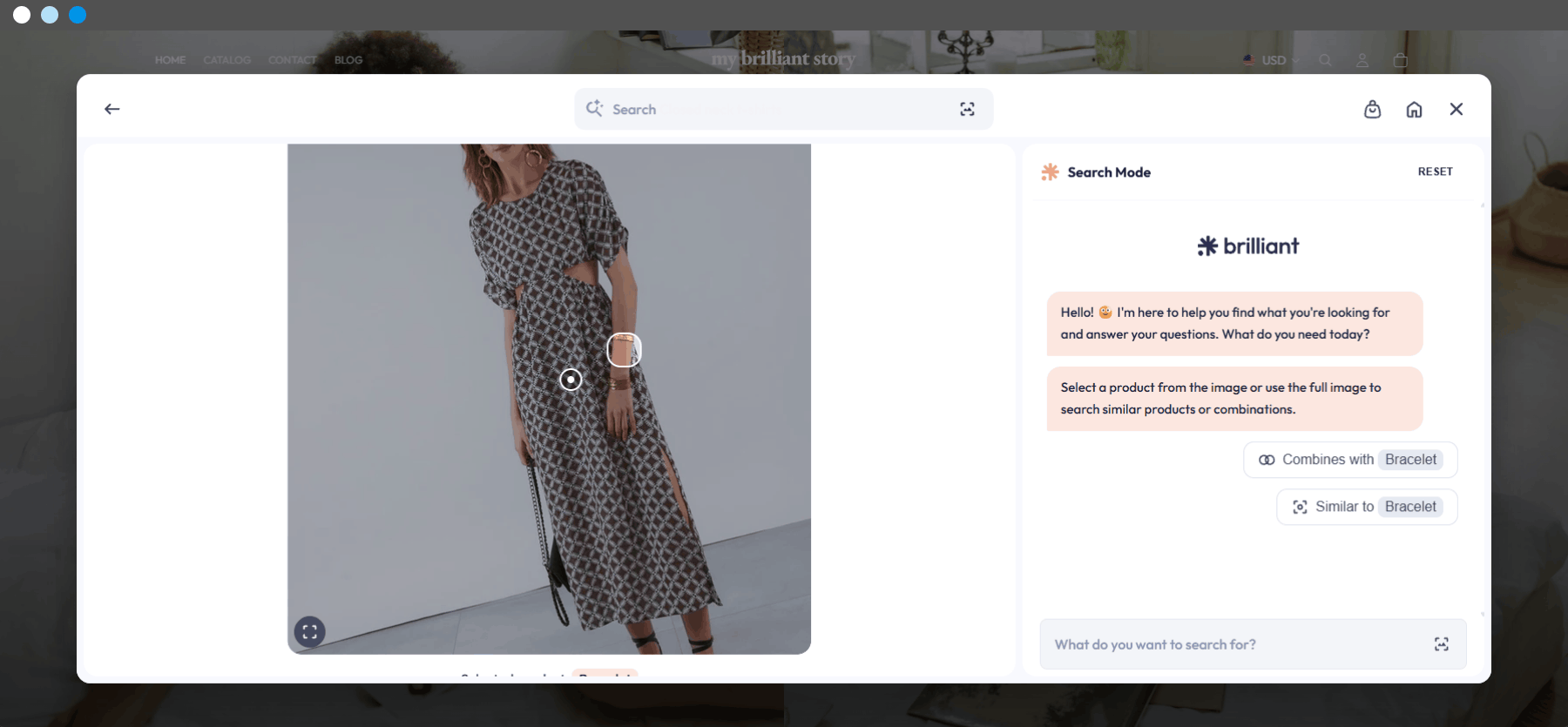Screen dimensions: 1568x727
Task: Open the BLOG menu item
Action: [348, 60]
